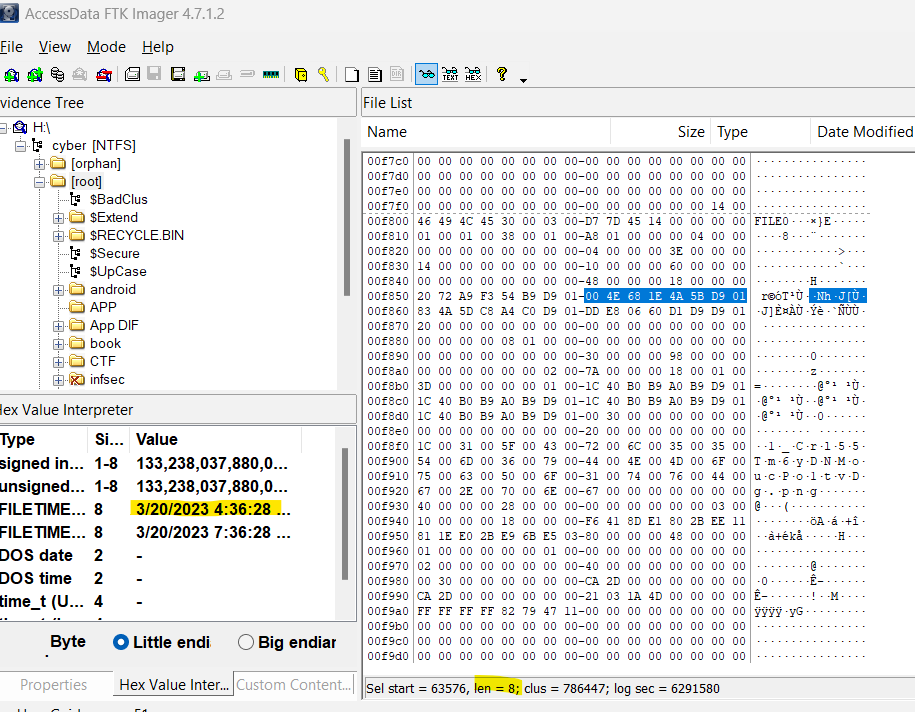915x712 pixels.
Task: Click the Value column header in interpreter
Action: [x=215, y=439]
